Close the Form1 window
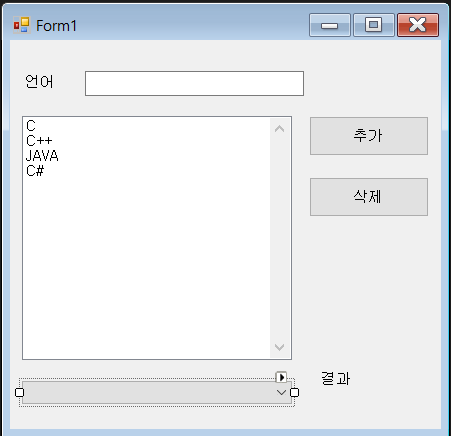This screenshot has height=436, width=451. [x=418, y=25]
